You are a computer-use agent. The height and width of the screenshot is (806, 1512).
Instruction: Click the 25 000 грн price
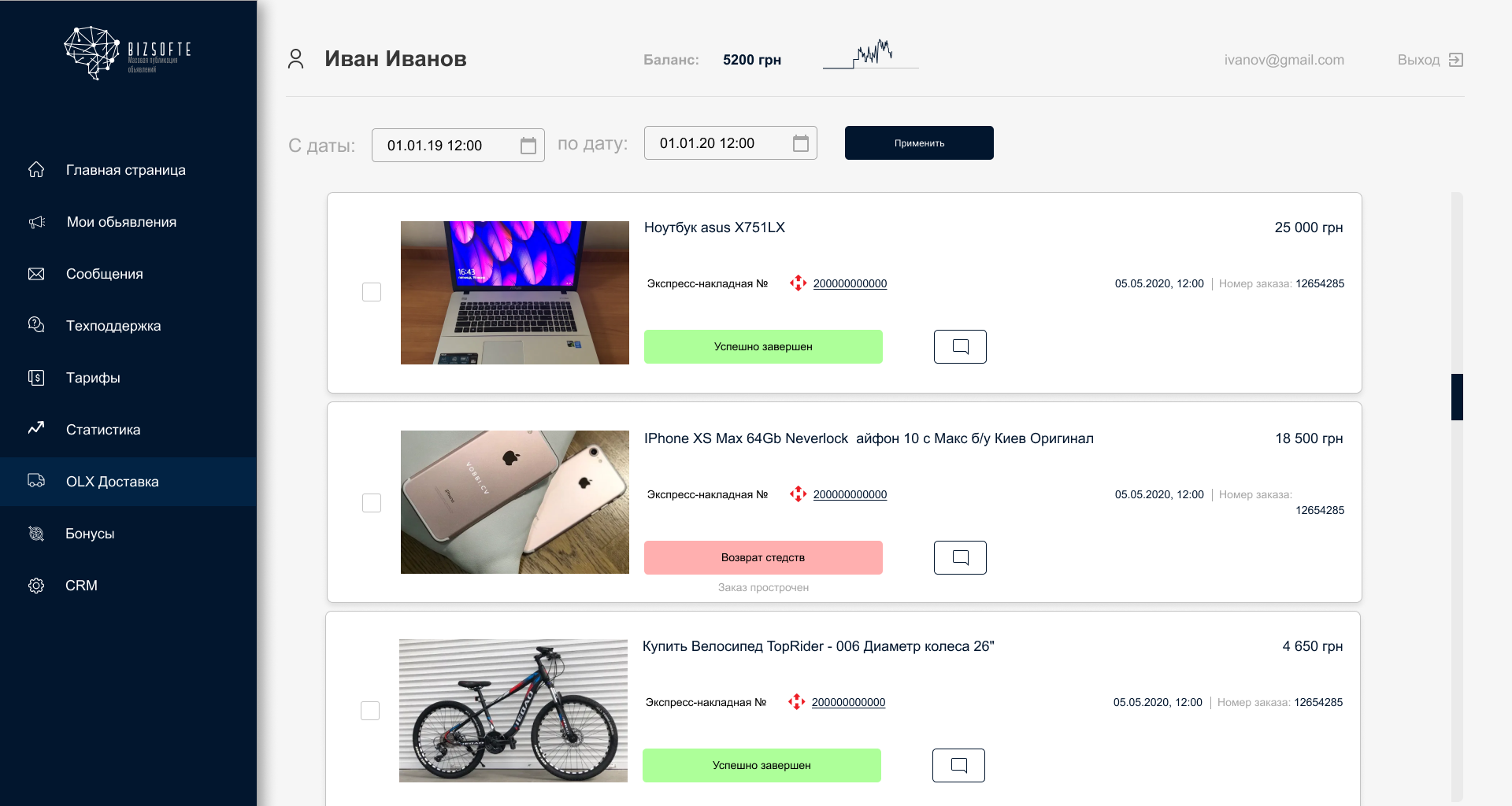coord(1309,227)
